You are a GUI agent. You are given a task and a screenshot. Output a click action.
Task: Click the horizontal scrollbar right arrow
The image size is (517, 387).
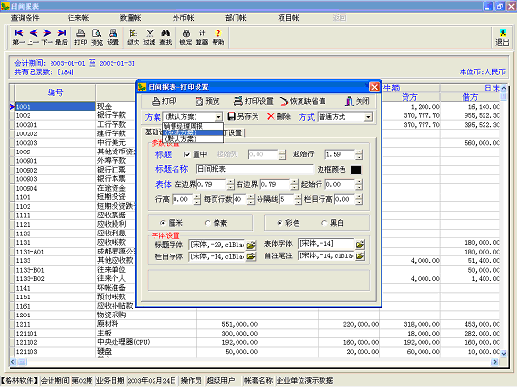tap(495, 362)
